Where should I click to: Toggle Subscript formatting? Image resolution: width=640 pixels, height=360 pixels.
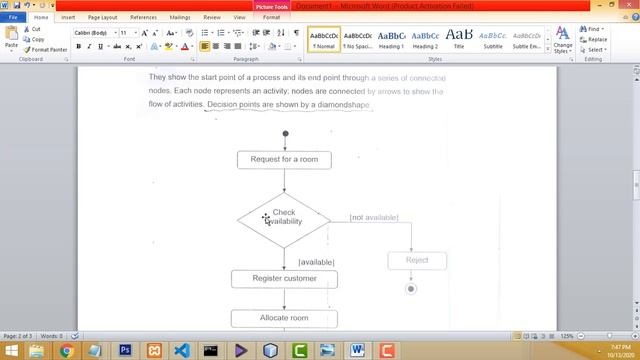[128, 47]
